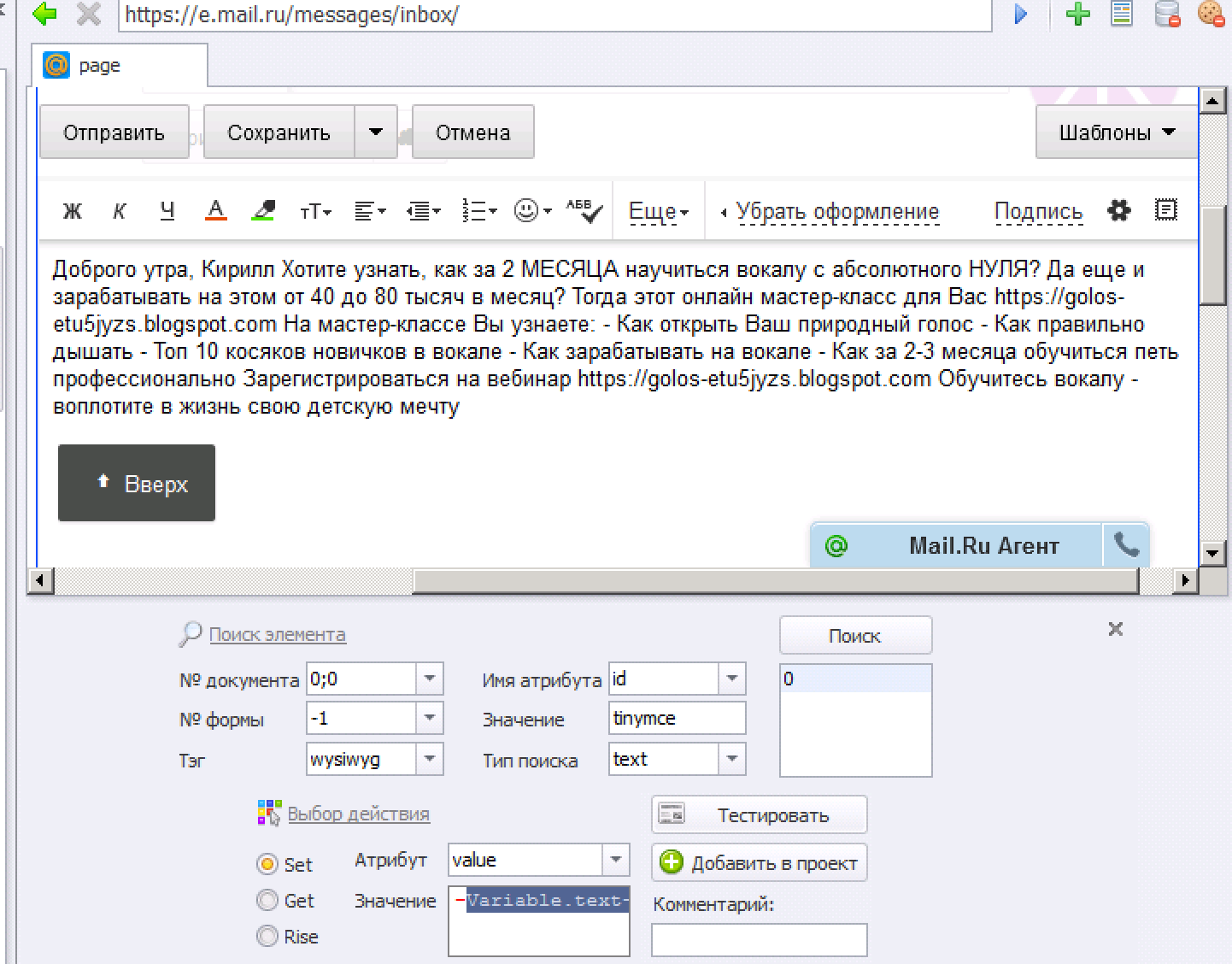Click the Добавить в проект button
Screen dimensions: 1232x964
[x=759, y=863]
